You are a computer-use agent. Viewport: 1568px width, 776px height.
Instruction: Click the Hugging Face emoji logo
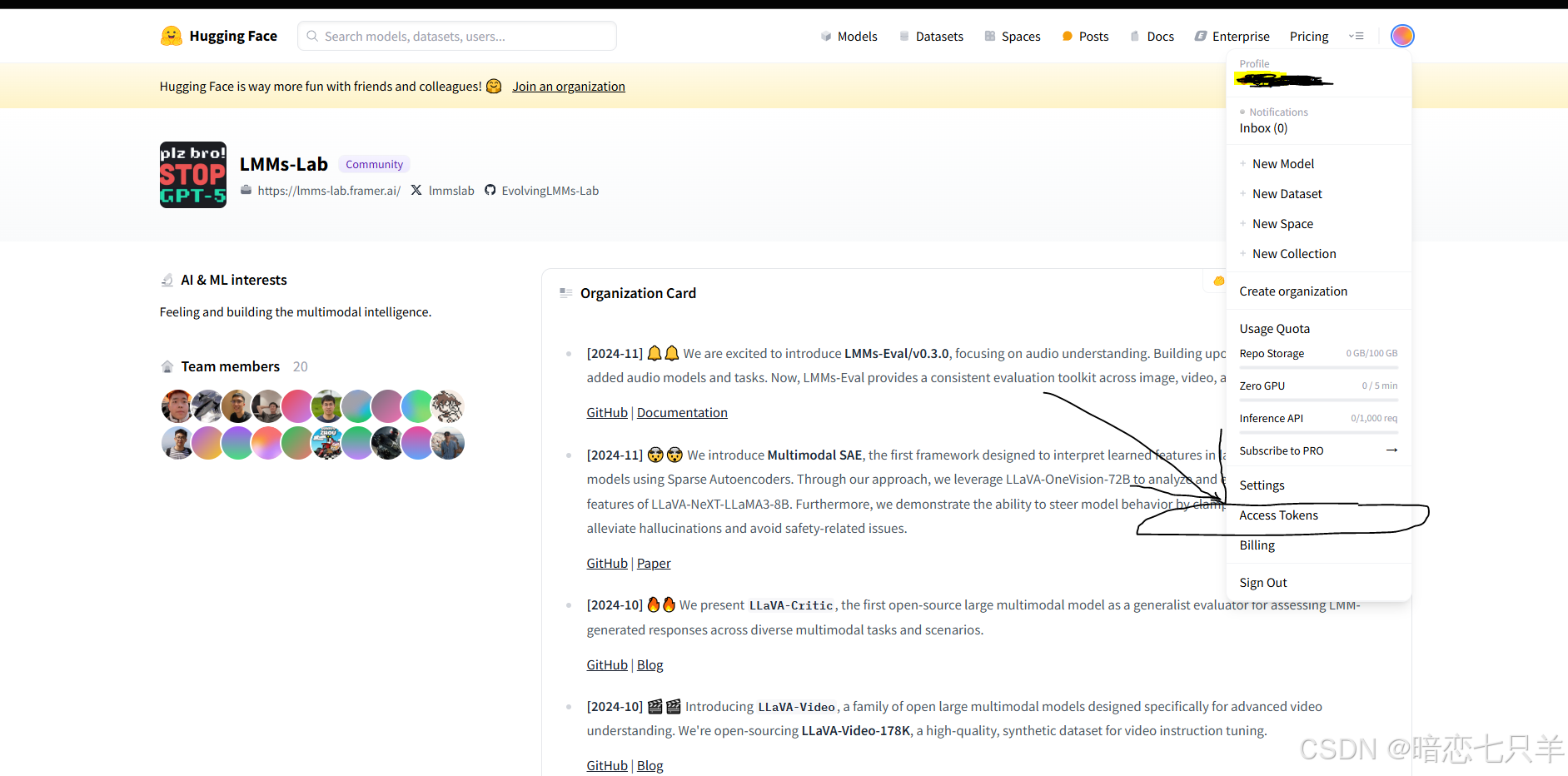tap(172, 36)
